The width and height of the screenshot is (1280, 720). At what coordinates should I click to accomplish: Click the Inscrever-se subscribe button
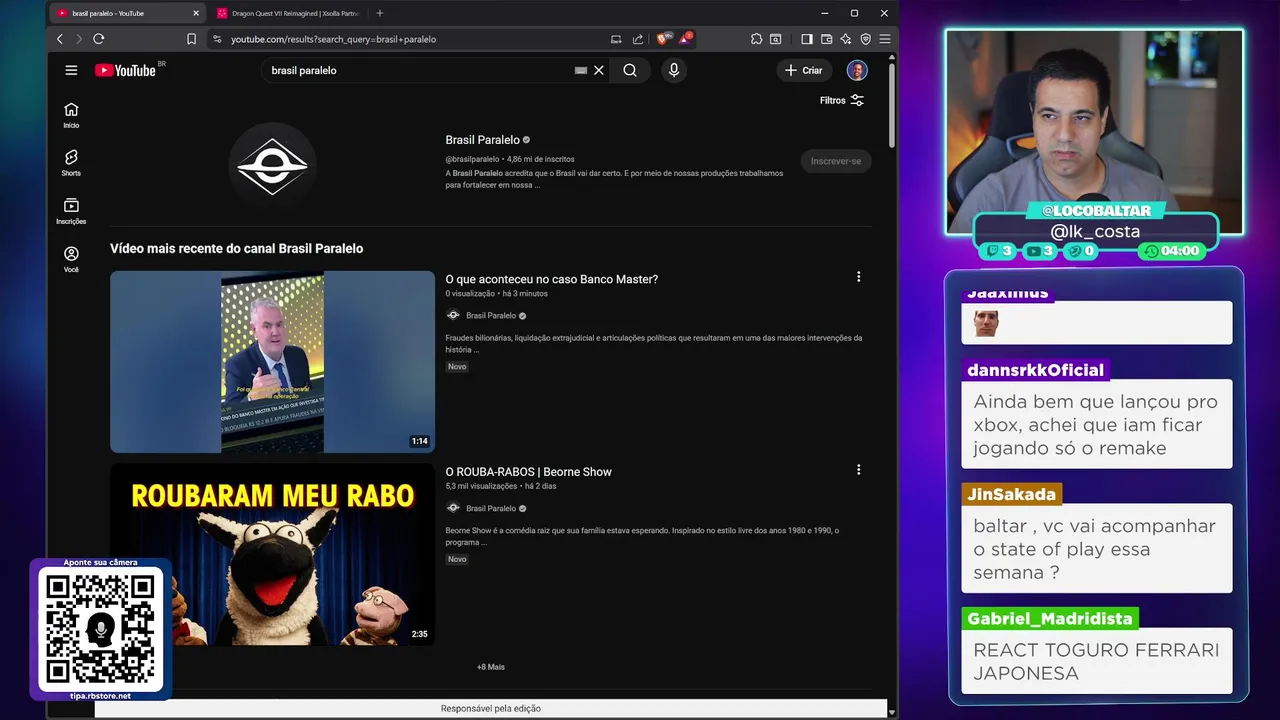836,161
